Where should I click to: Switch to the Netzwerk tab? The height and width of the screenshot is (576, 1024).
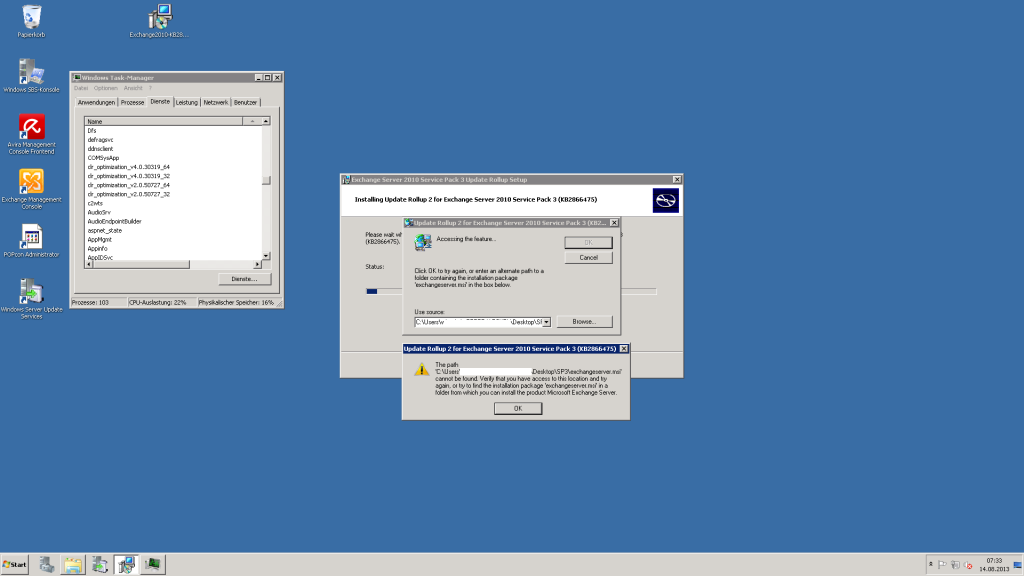coord(216,103)
